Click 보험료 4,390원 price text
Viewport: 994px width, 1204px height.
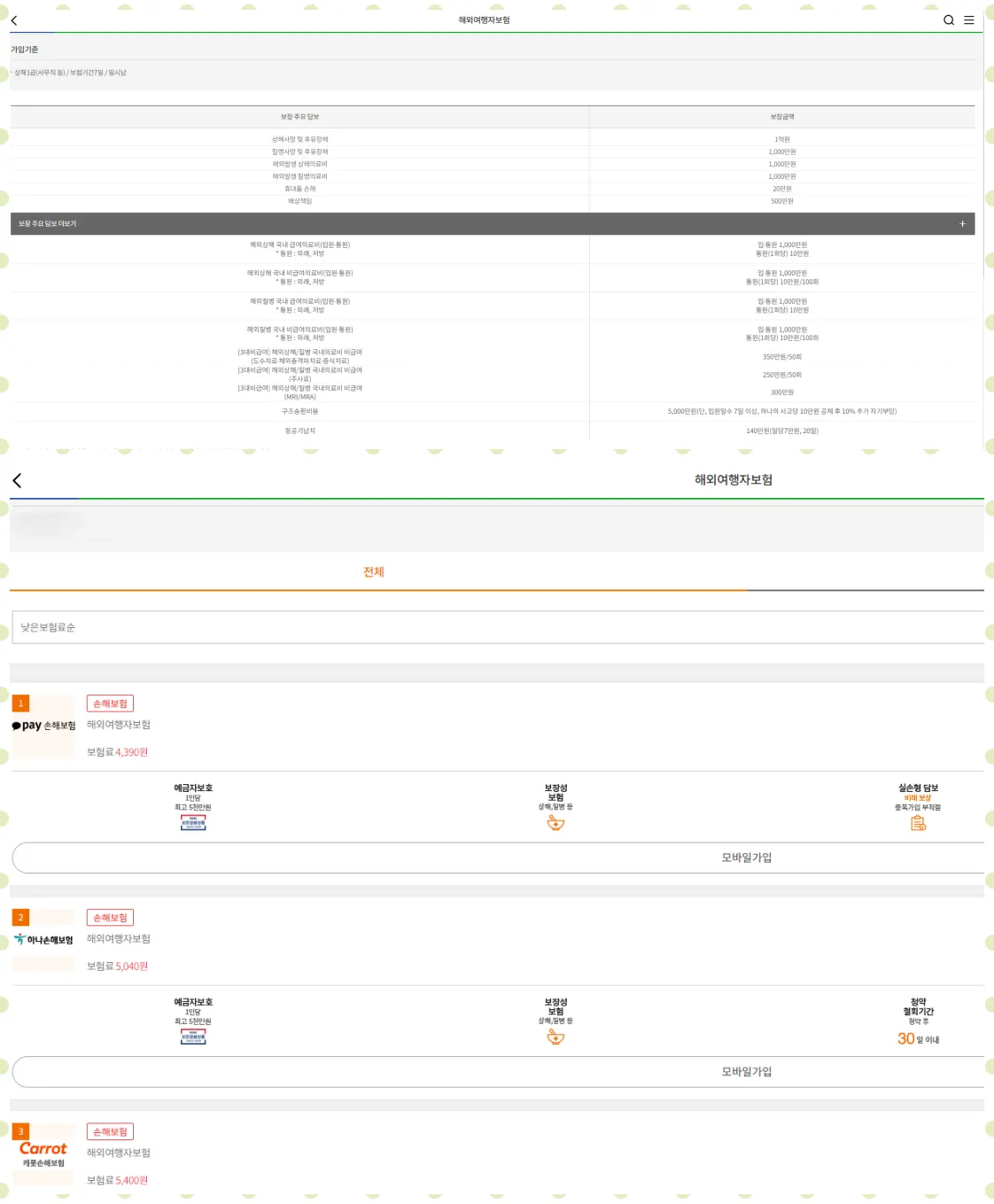tap(117, 752)
